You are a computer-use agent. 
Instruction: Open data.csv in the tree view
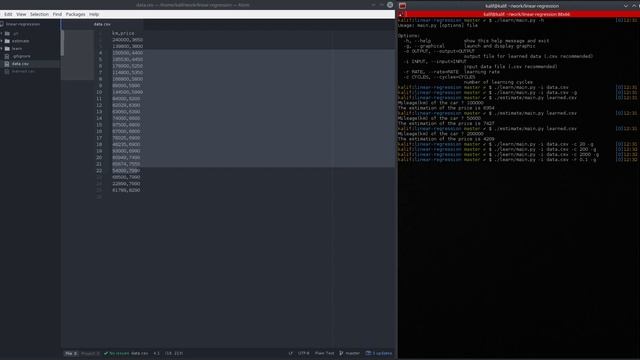[x=20, y=64]
